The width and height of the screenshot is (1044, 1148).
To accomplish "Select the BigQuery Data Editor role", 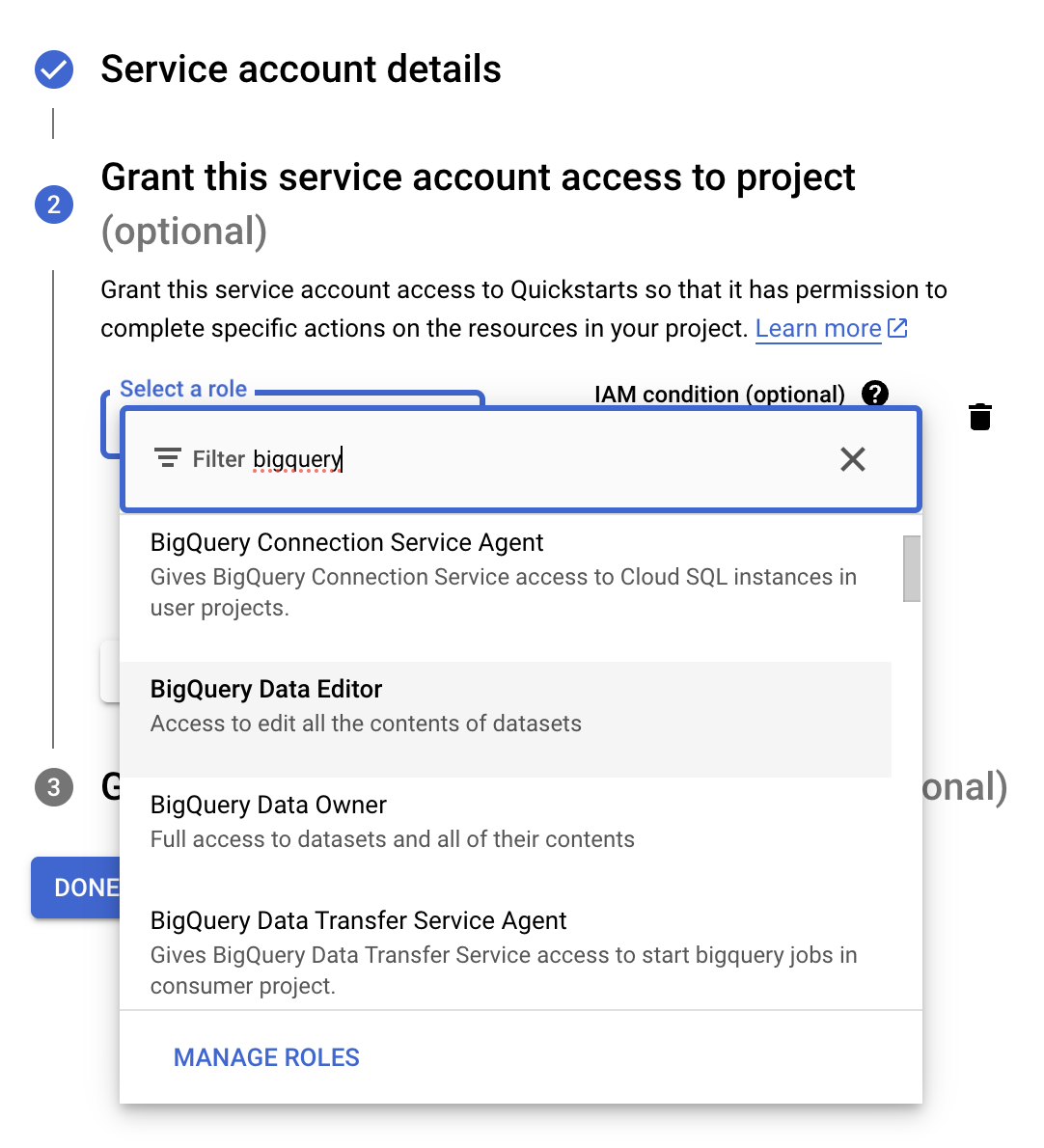I will (x=386, y=704).
